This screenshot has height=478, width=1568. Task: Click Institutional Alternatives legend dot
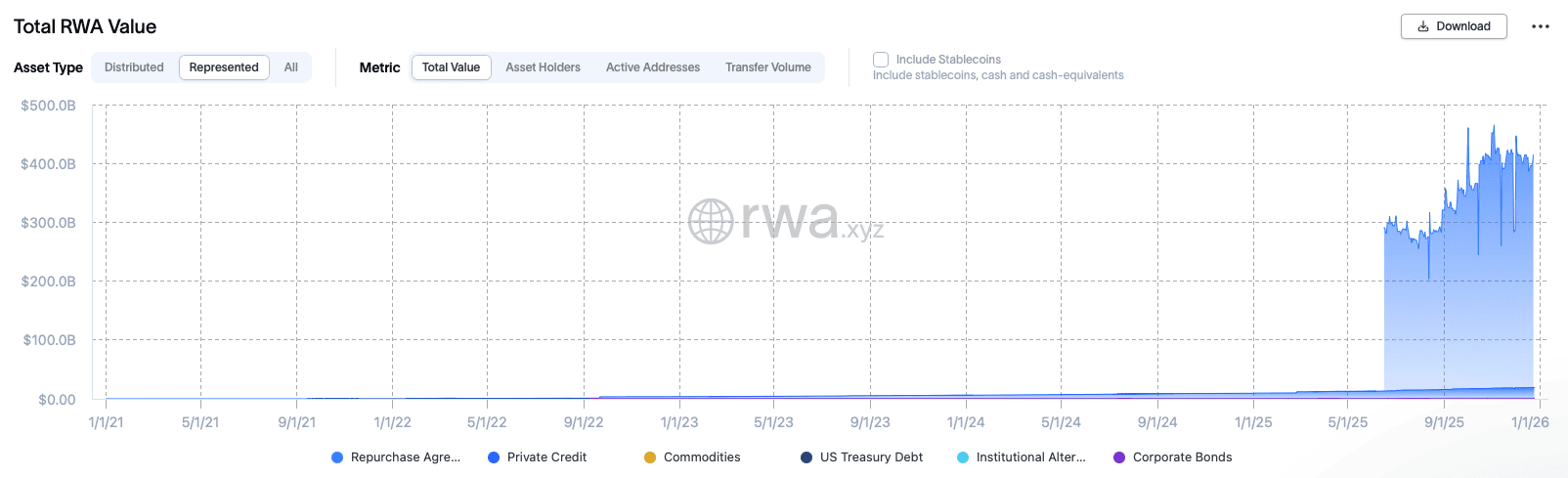pyautogui.click(x=963, y=457)
